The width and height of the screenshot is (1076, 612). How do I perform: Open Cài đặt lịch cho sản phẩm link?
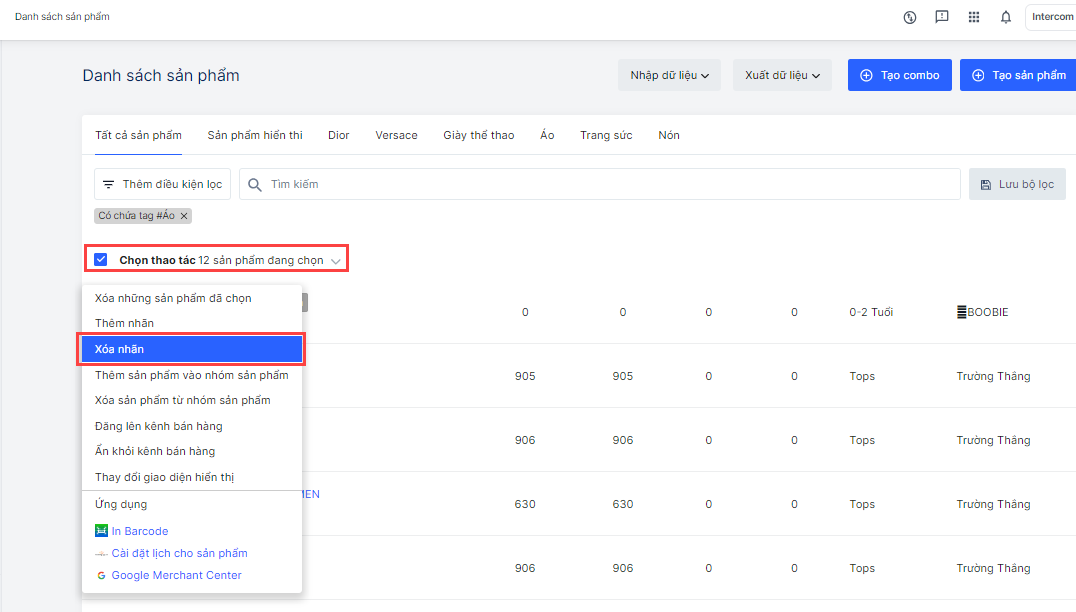pyautogui.click(x=179, y=553)
